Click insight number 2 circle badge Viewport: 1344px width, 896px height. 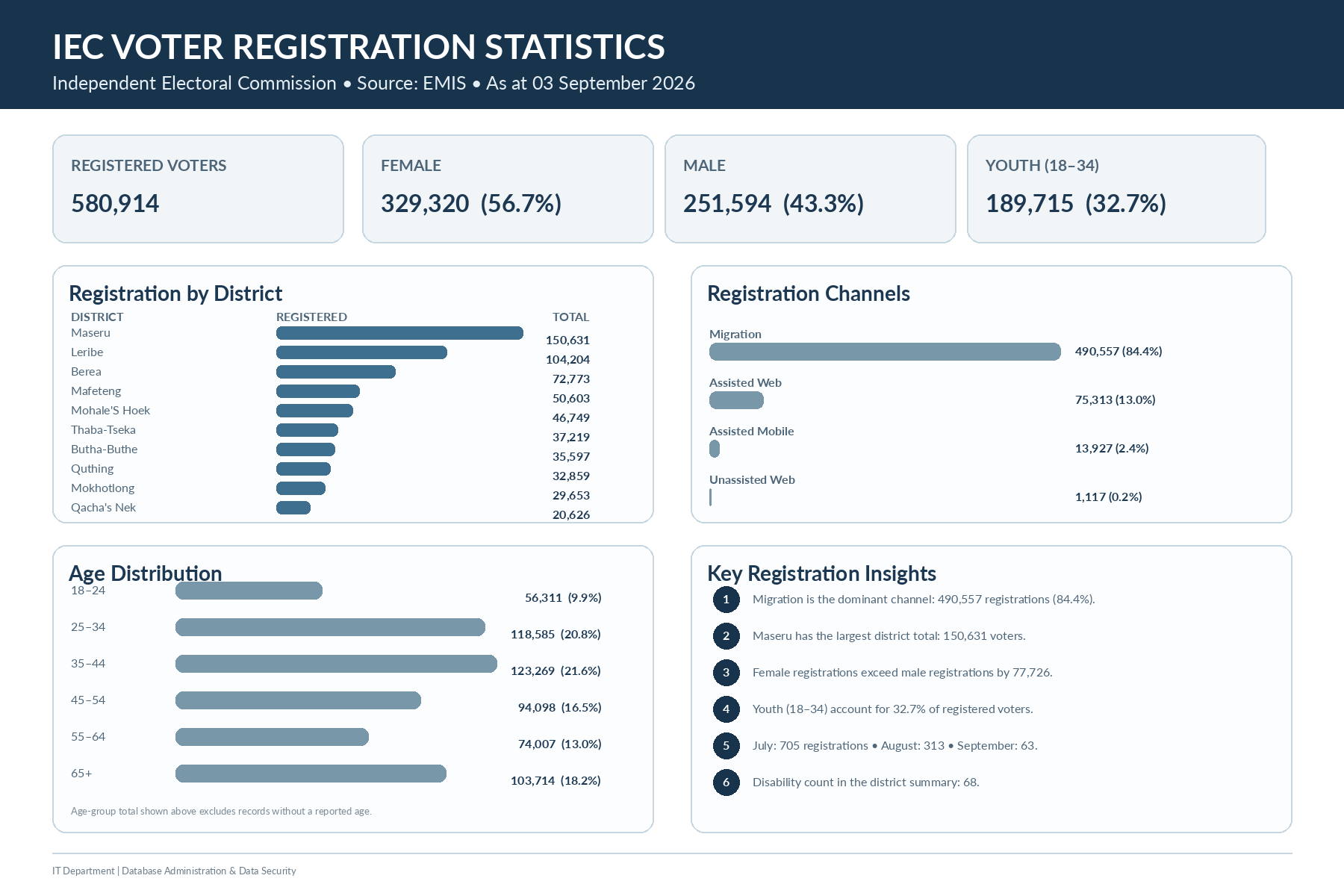pyautogui.click(x=726, y=636)
